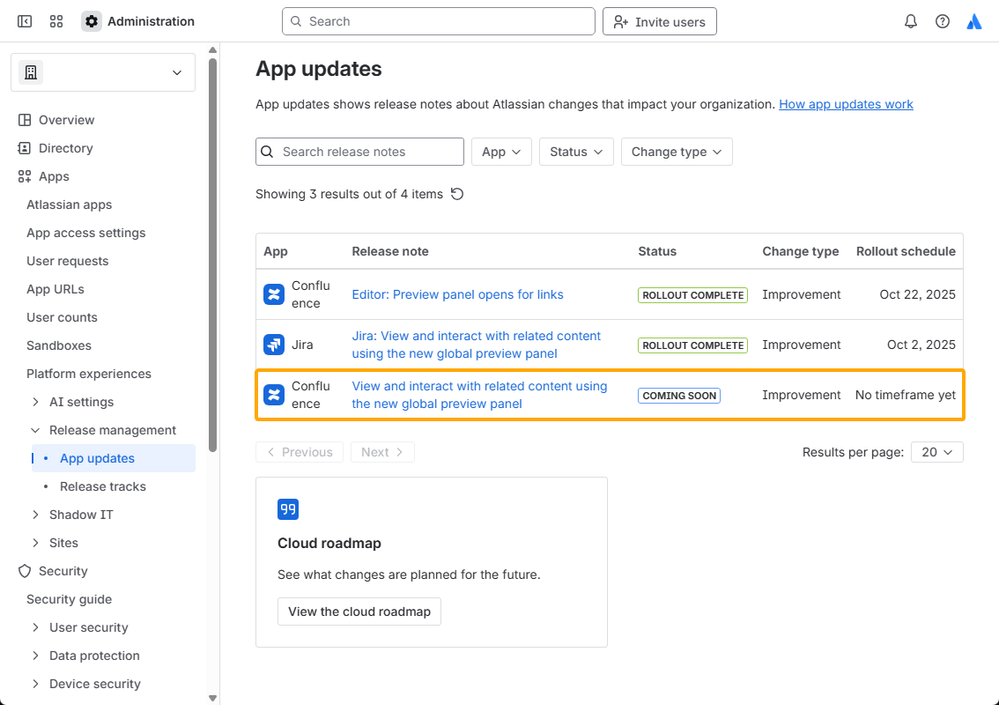
Task: Open the help question mark icon
Action: [x=942, y=21]
